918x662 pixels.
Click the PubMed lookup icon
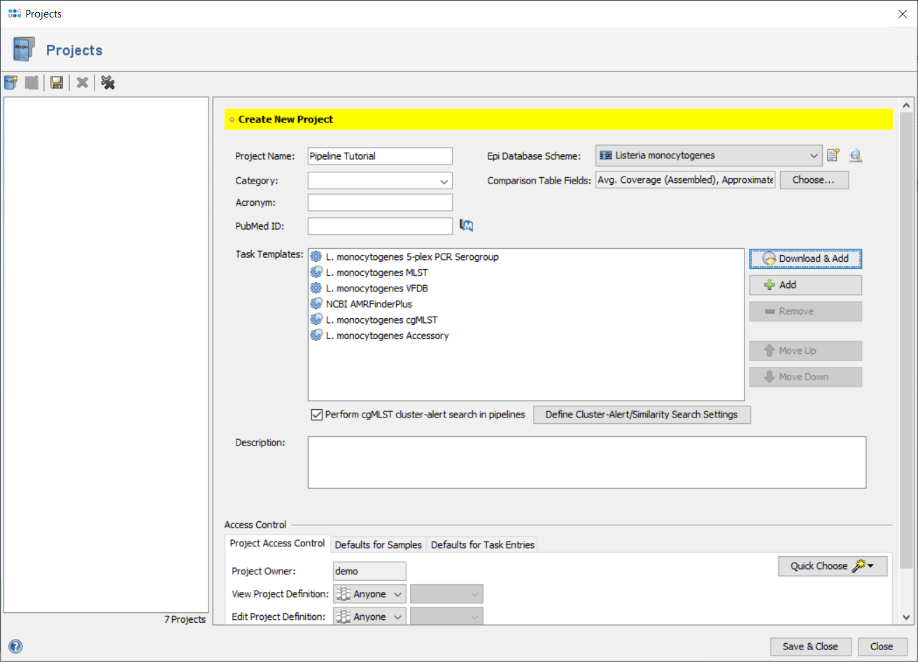tap(466, 226)
